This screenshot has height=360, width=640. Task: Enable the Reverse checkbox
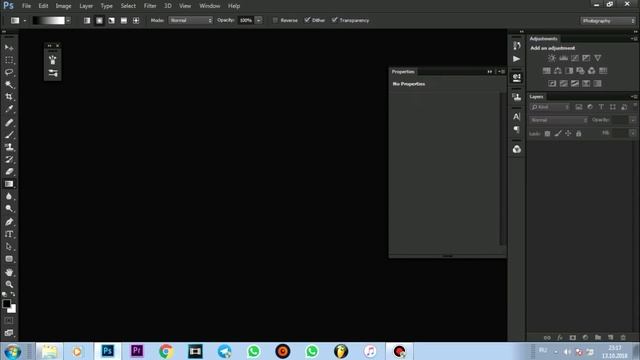tap(276, 20)
